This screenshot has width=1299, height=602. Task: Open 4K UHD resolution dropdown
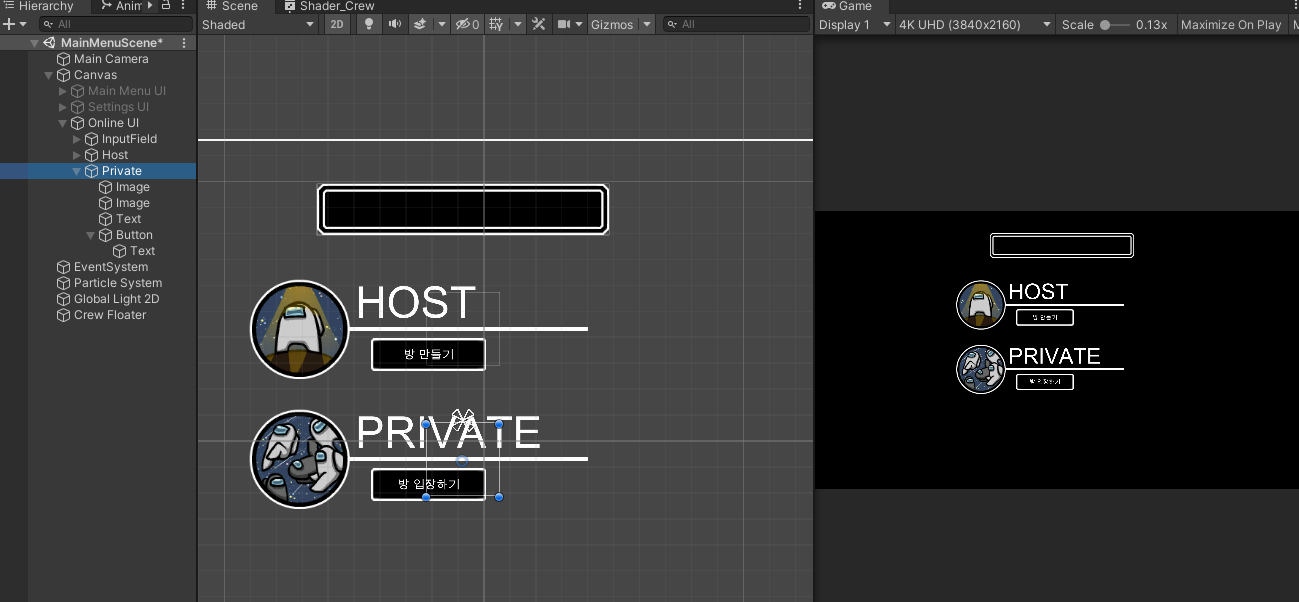[x=975, y=24]
